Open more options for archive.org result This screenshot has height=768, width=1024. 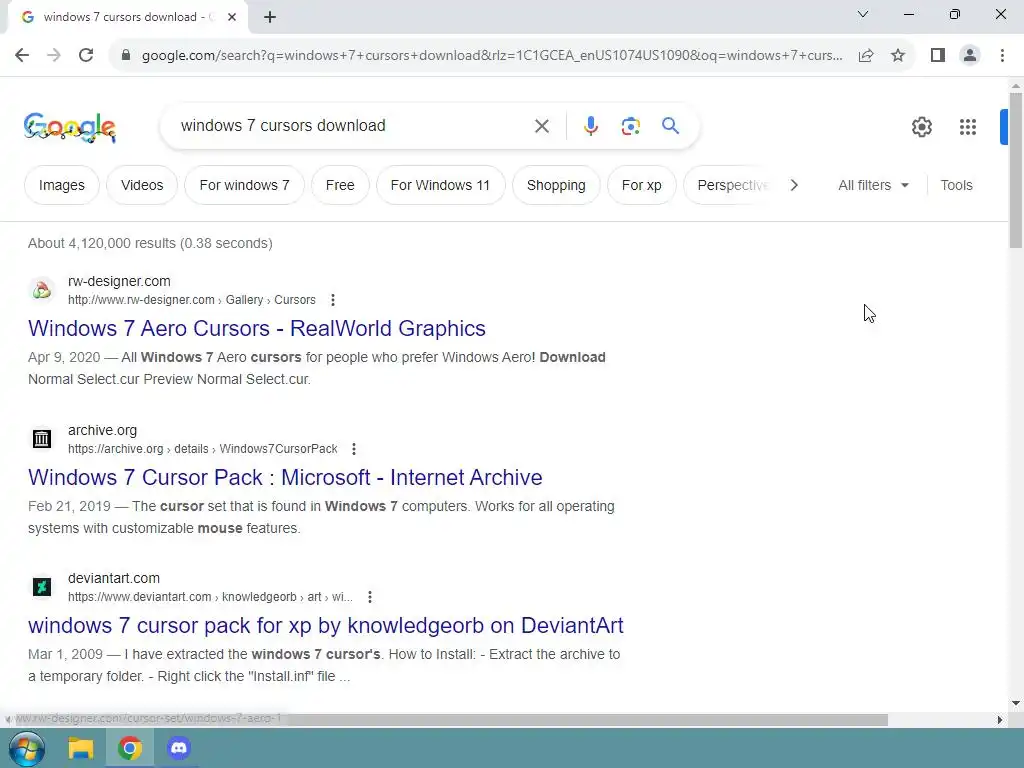pyautogui.click(x=353, y=449)
